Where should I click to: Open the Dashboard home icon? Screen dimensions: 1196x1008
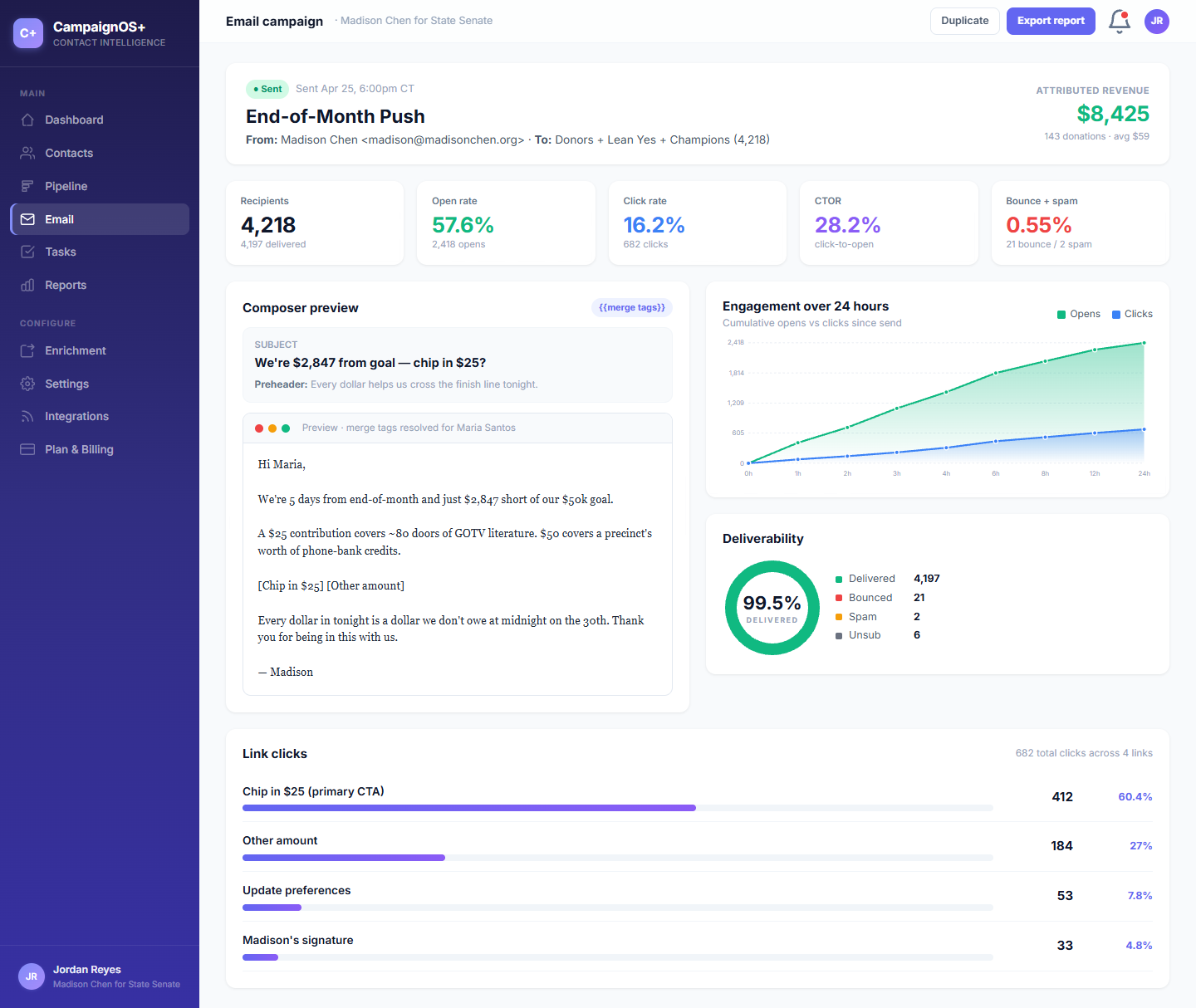[27, 120]
